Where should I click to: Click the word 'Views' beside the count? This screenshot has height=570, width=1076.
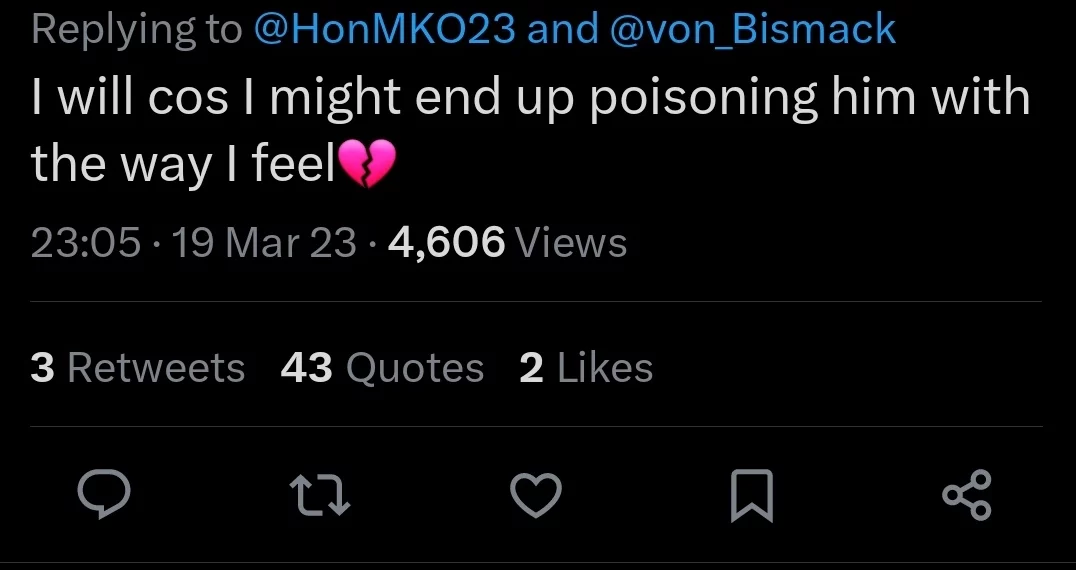point(570,243)
